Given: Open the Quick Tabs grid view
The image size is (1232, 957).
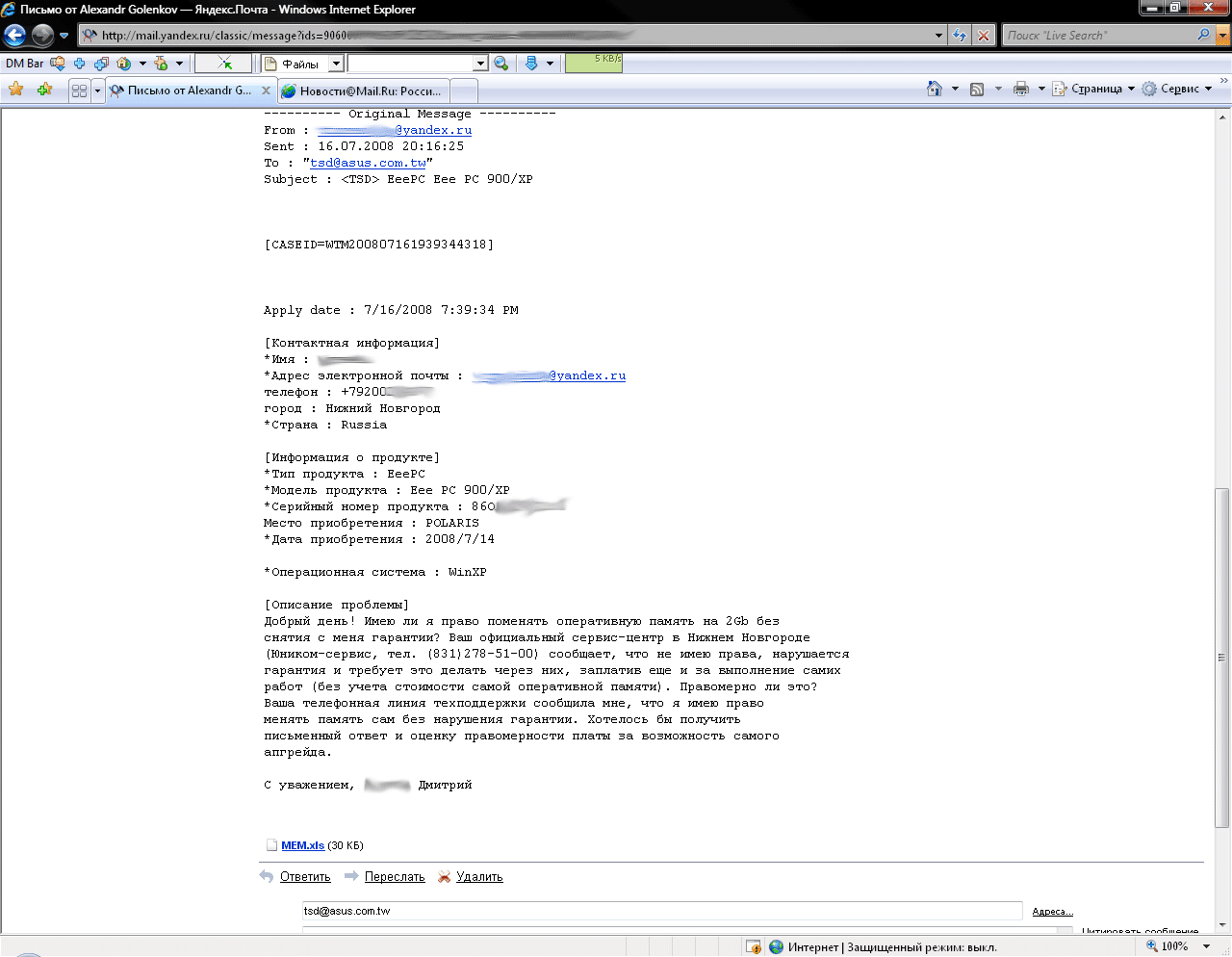Looking at the screenshot, I should [79, 91].
